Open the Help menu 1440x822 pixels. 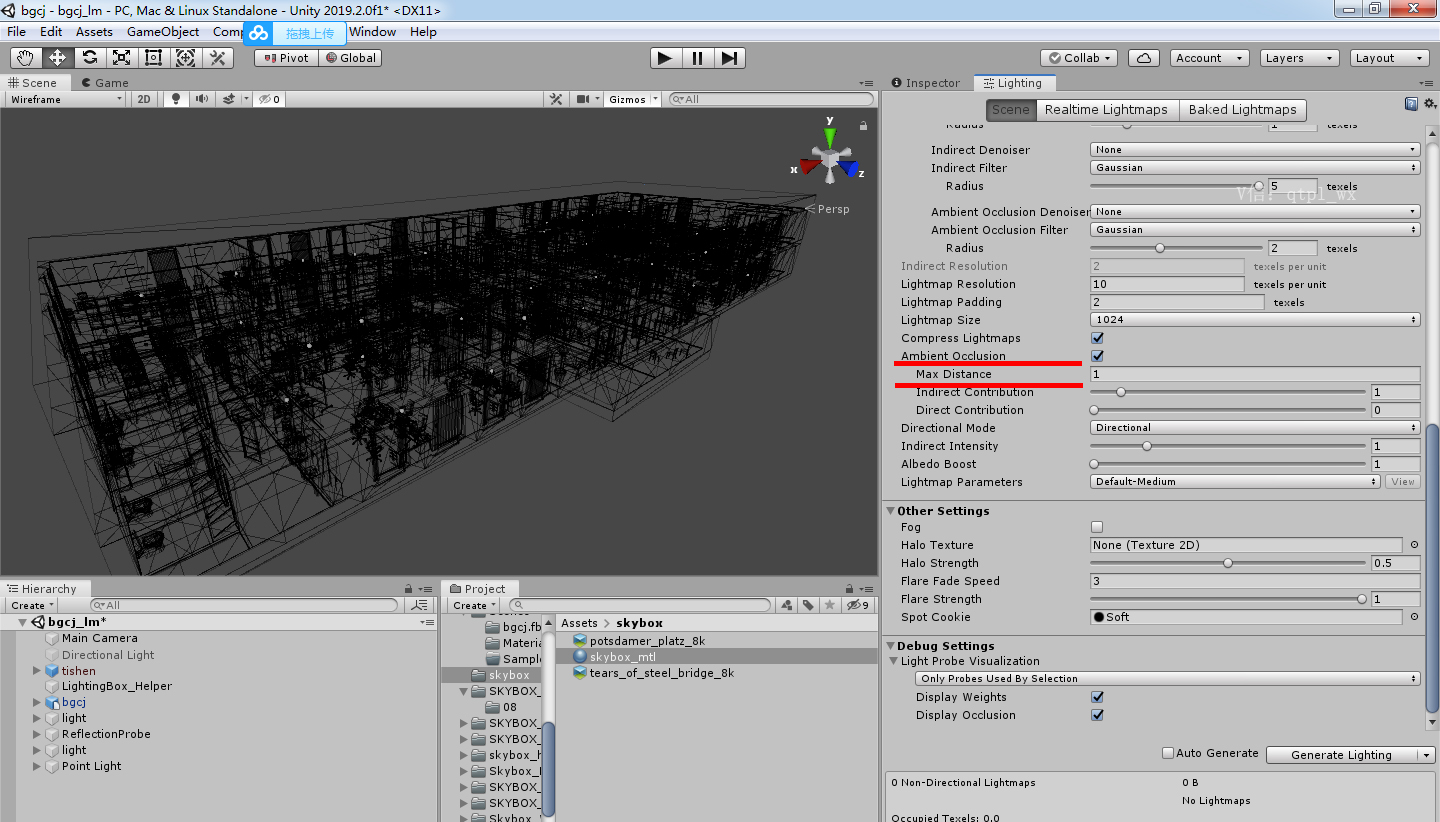pyautogui.click(x=423, y=32)
